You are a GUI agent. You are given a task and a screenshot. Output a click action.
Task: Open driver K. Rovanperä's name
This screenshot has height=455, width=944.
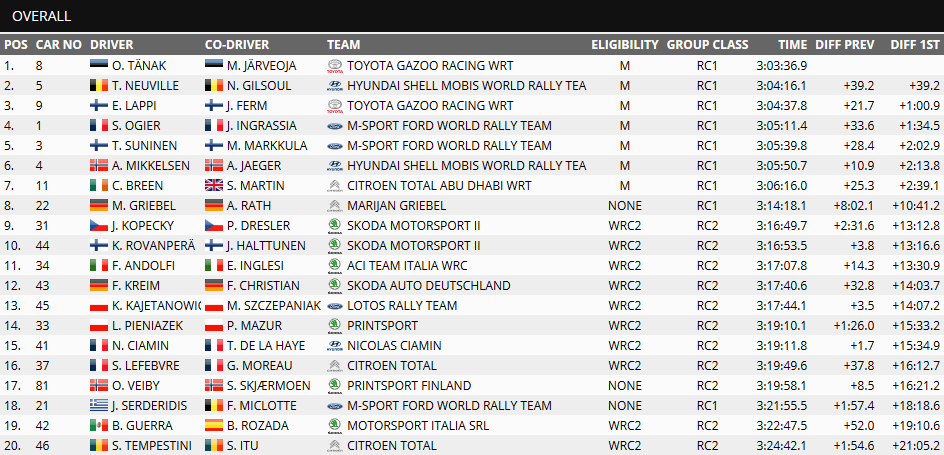tap(150, 246)
